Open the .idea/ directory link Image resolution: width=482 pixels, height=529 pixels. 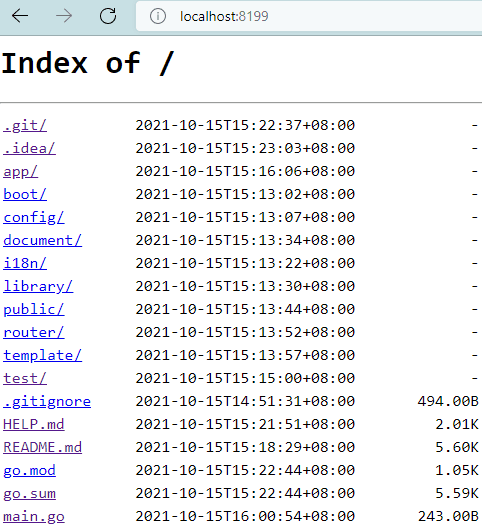click(x=29, y=148)
